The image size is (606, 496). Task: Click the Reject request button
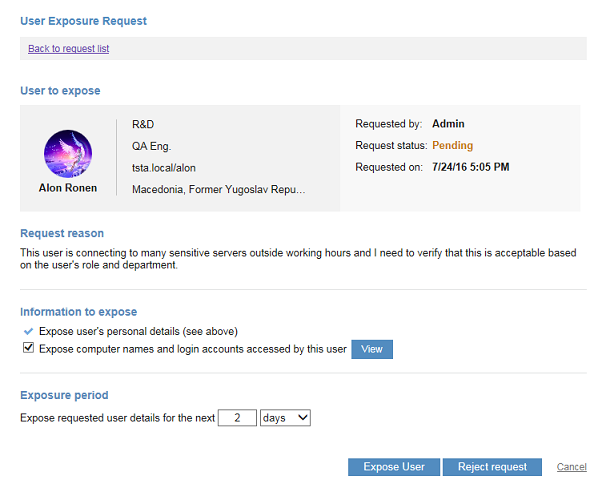click(493, 467)
